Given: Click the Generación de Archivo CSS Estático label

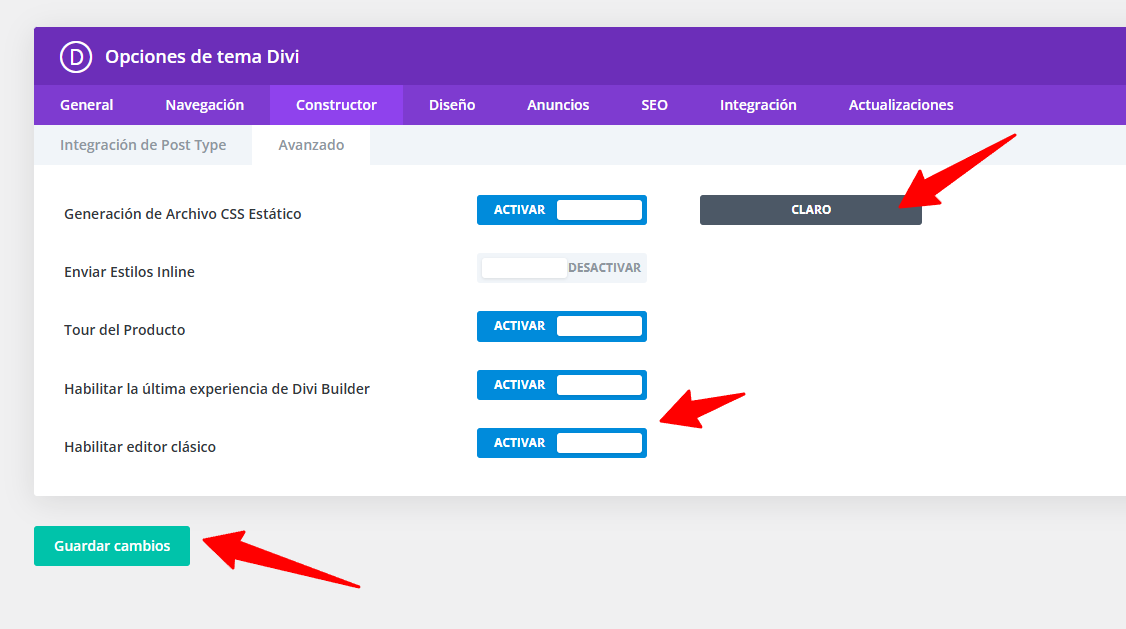Looking at the screenshot, I should (x=182, y=214).
